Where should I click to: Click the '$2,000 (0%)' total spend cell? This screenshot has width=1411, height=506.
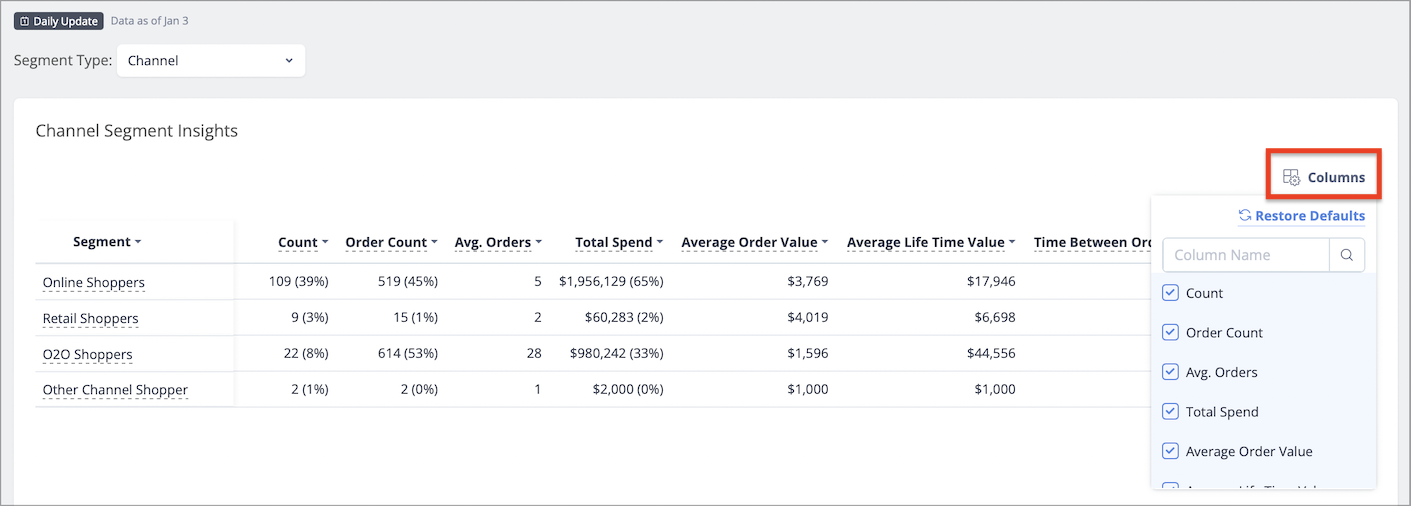click(628, 389)
